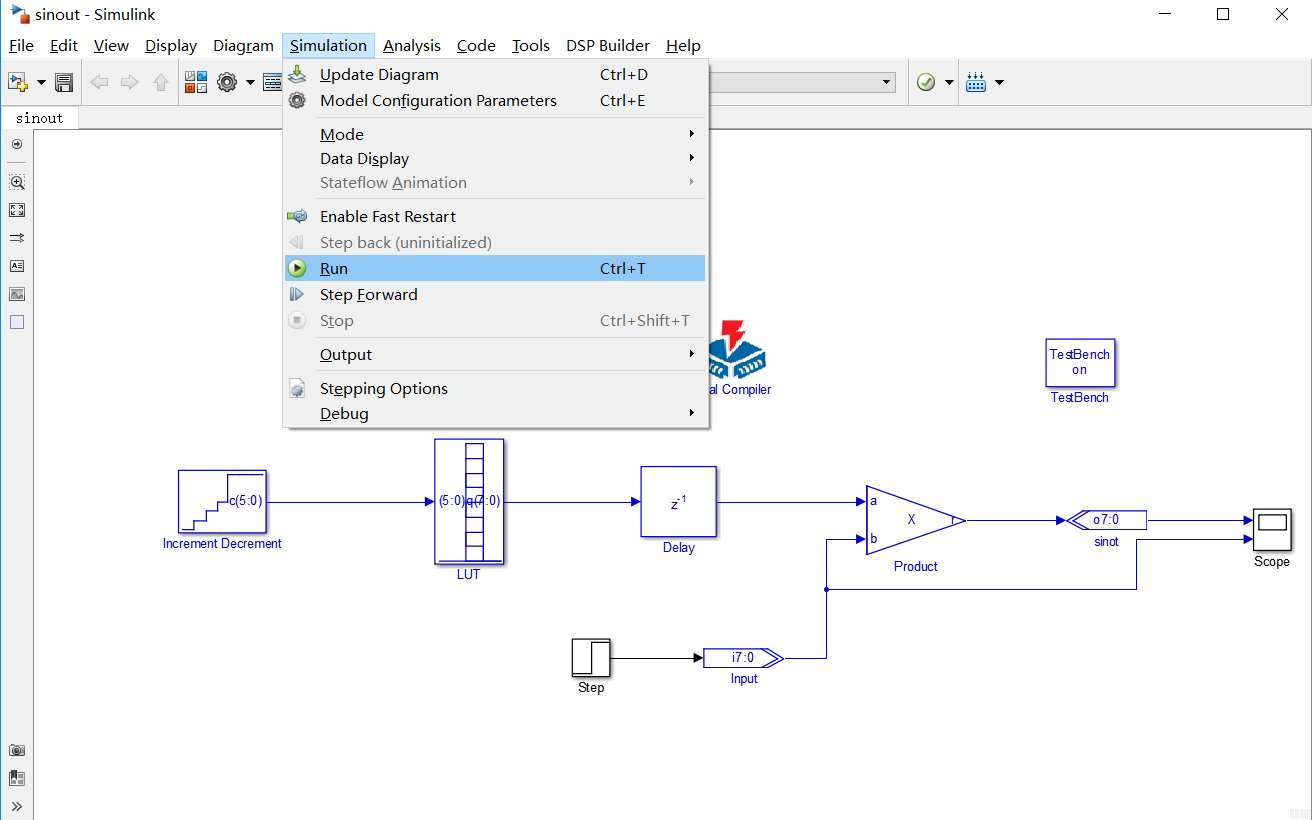Image resolution: width=1312 pixels, height=820 pixels.
Task: Save the model using the save icon
Action: [x=63, y=81]
